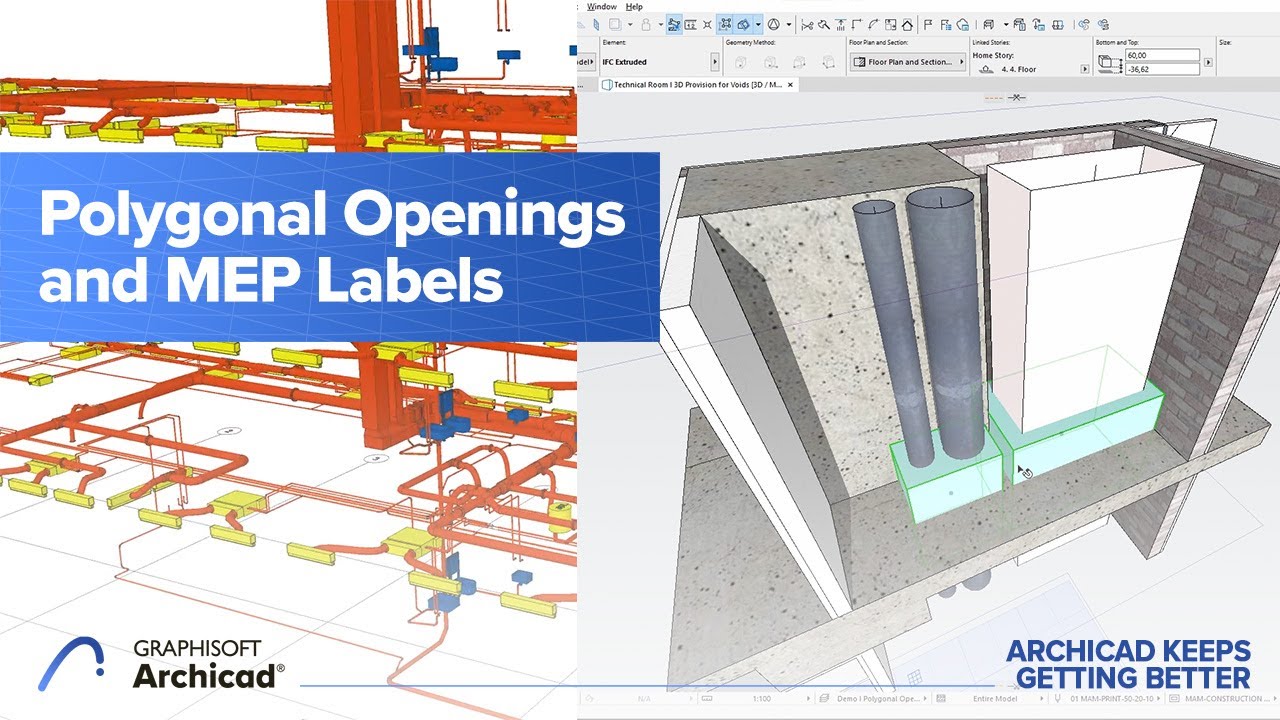This screenshot has height=720, width=1280.
Task: Open the lock icon dropdown arrow
Action: pos(661,24)
